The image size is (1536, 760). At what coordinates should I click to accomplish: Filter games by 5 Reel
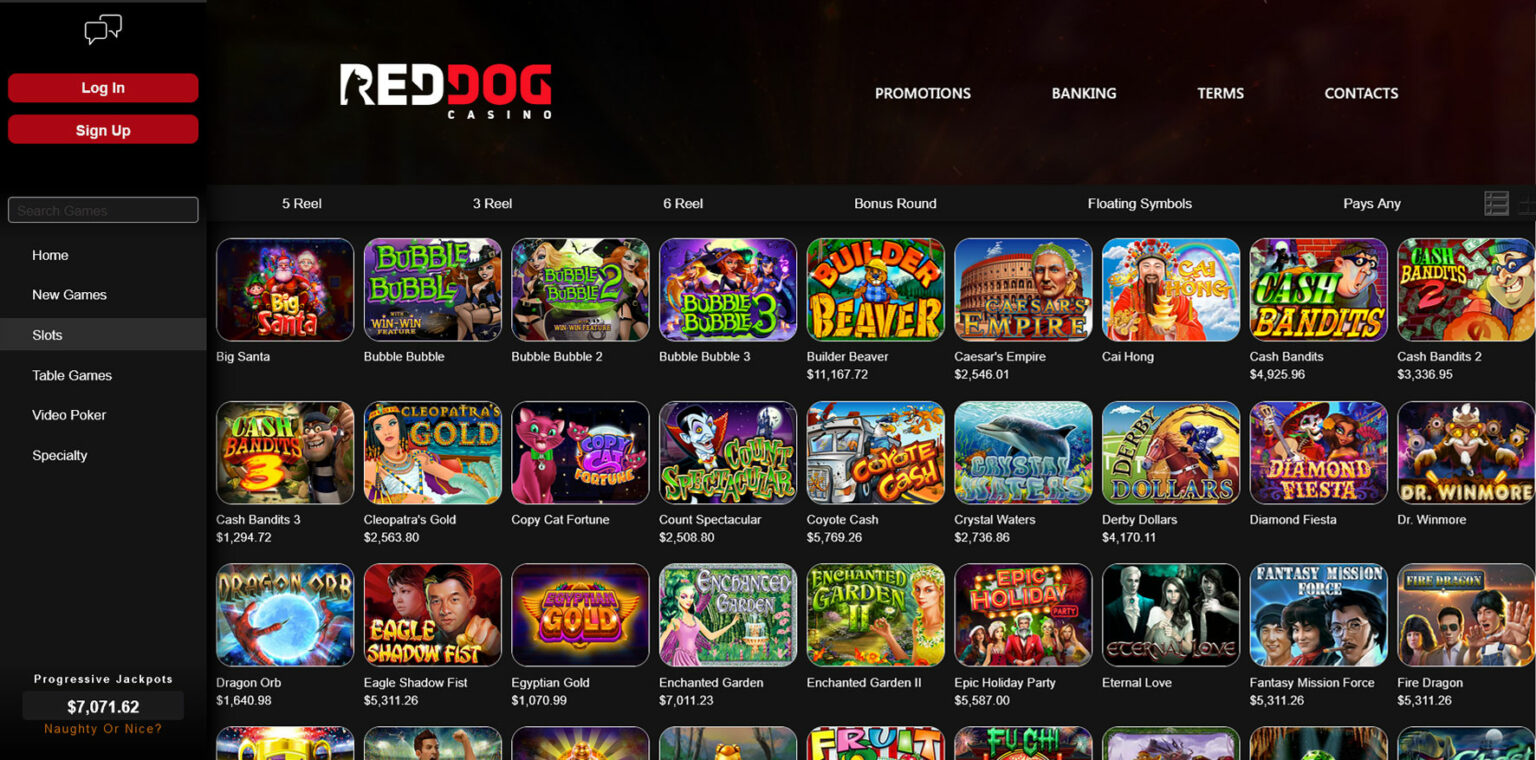(x=301, y=203)
